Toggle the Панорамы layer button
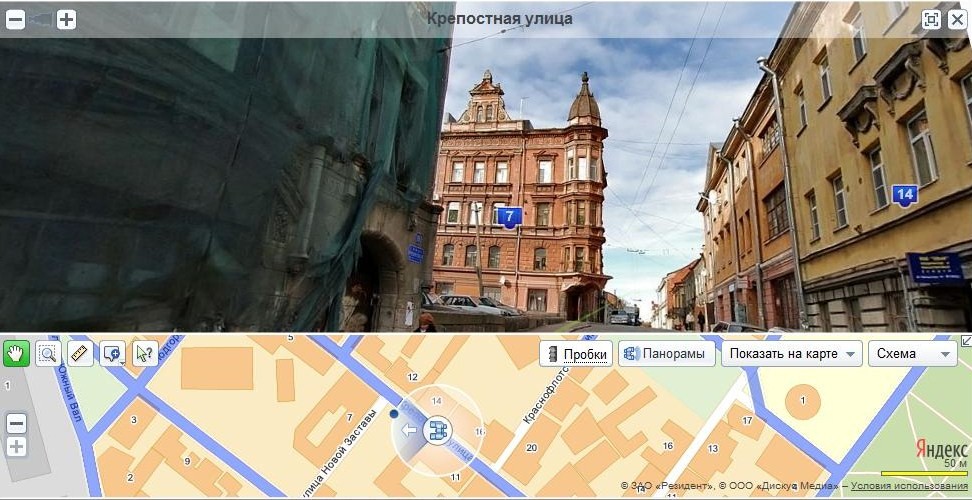972x500 pixels. point(663,354)
